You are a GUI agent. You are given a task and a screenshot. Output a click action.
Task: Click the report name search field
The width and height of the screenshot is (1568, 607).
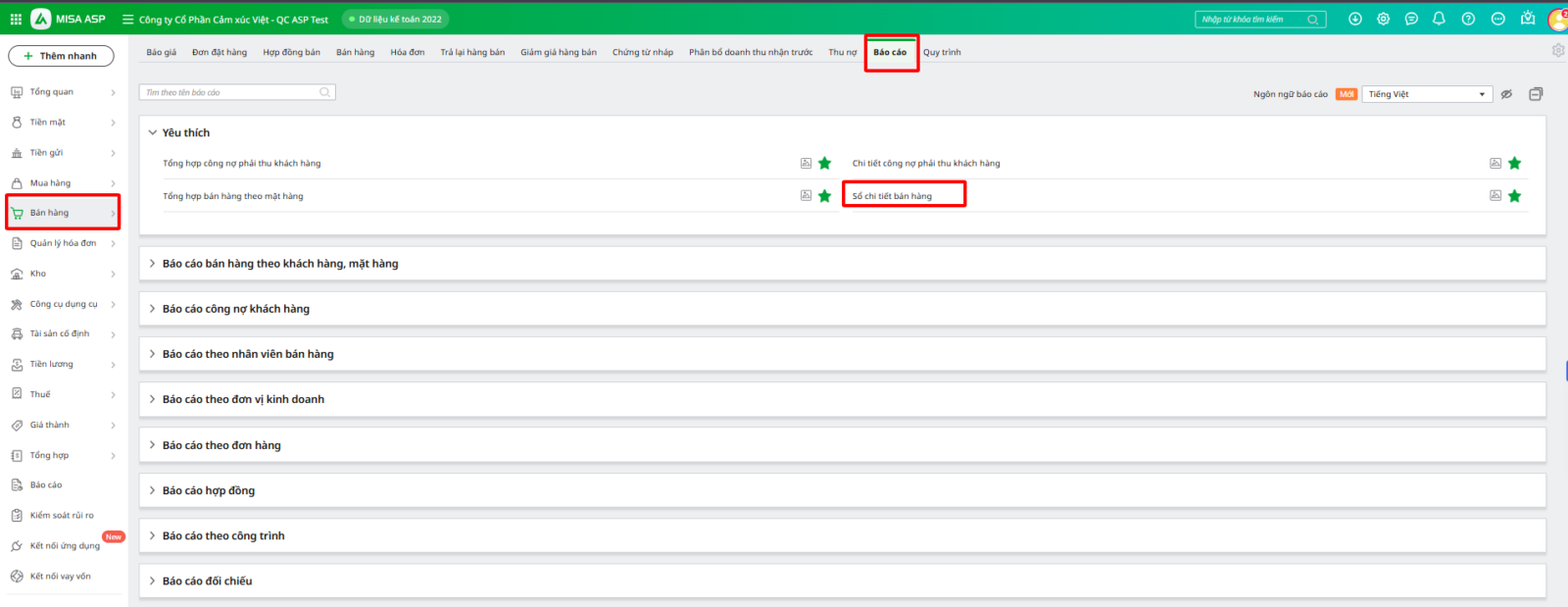230,92
